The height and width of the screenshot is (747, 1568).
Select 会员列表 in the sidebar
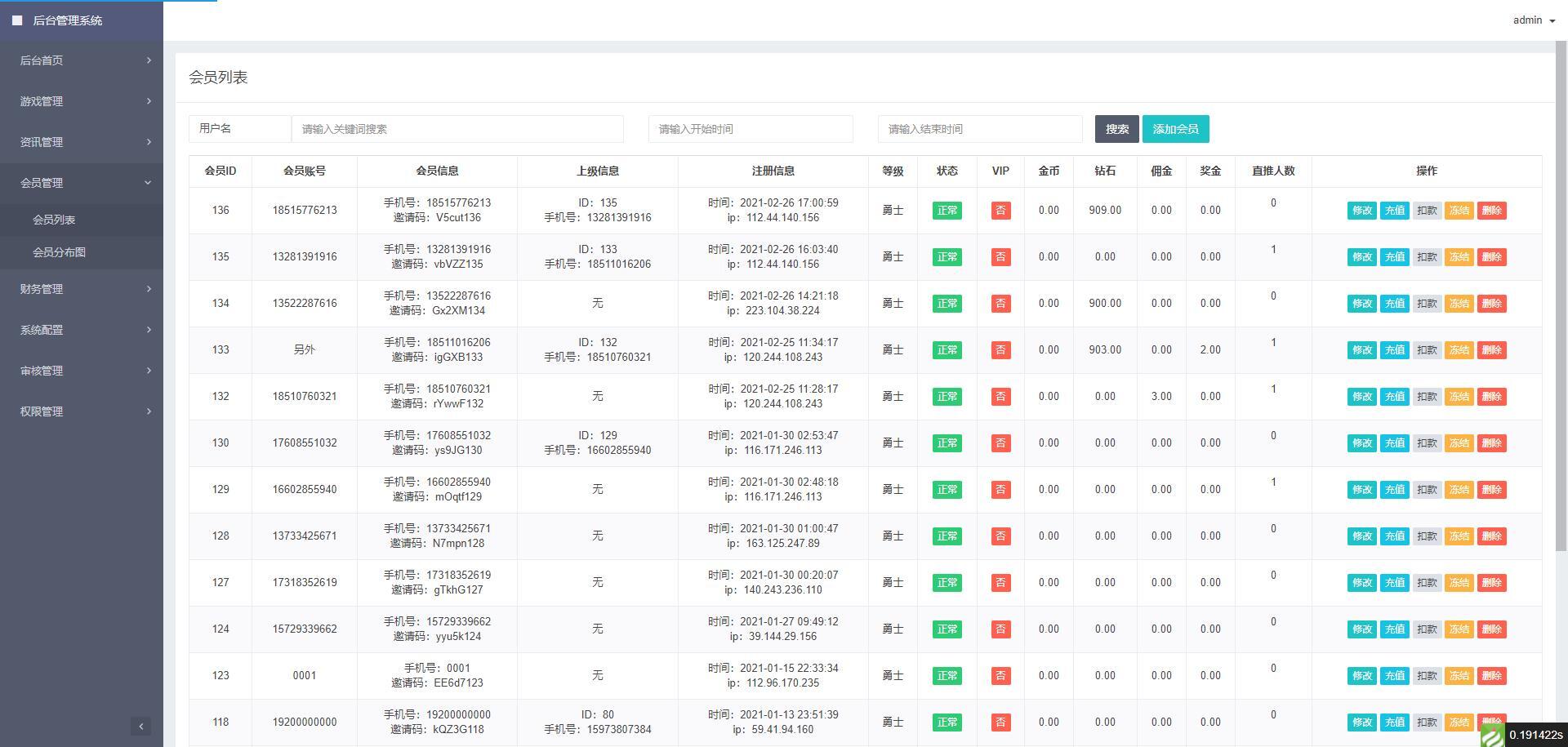coord(54,220)
